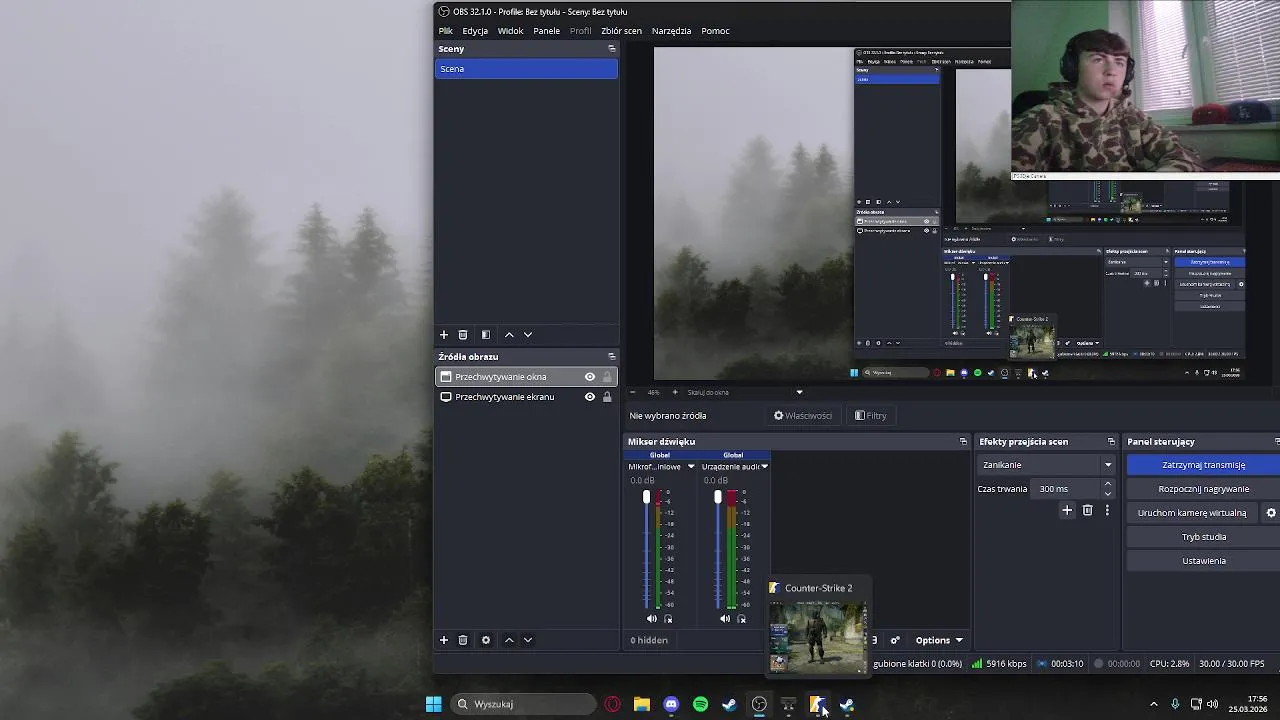Move scene up in Sceny panel
The width and height of the screenshot is (1280, 720).
point(509,335)
